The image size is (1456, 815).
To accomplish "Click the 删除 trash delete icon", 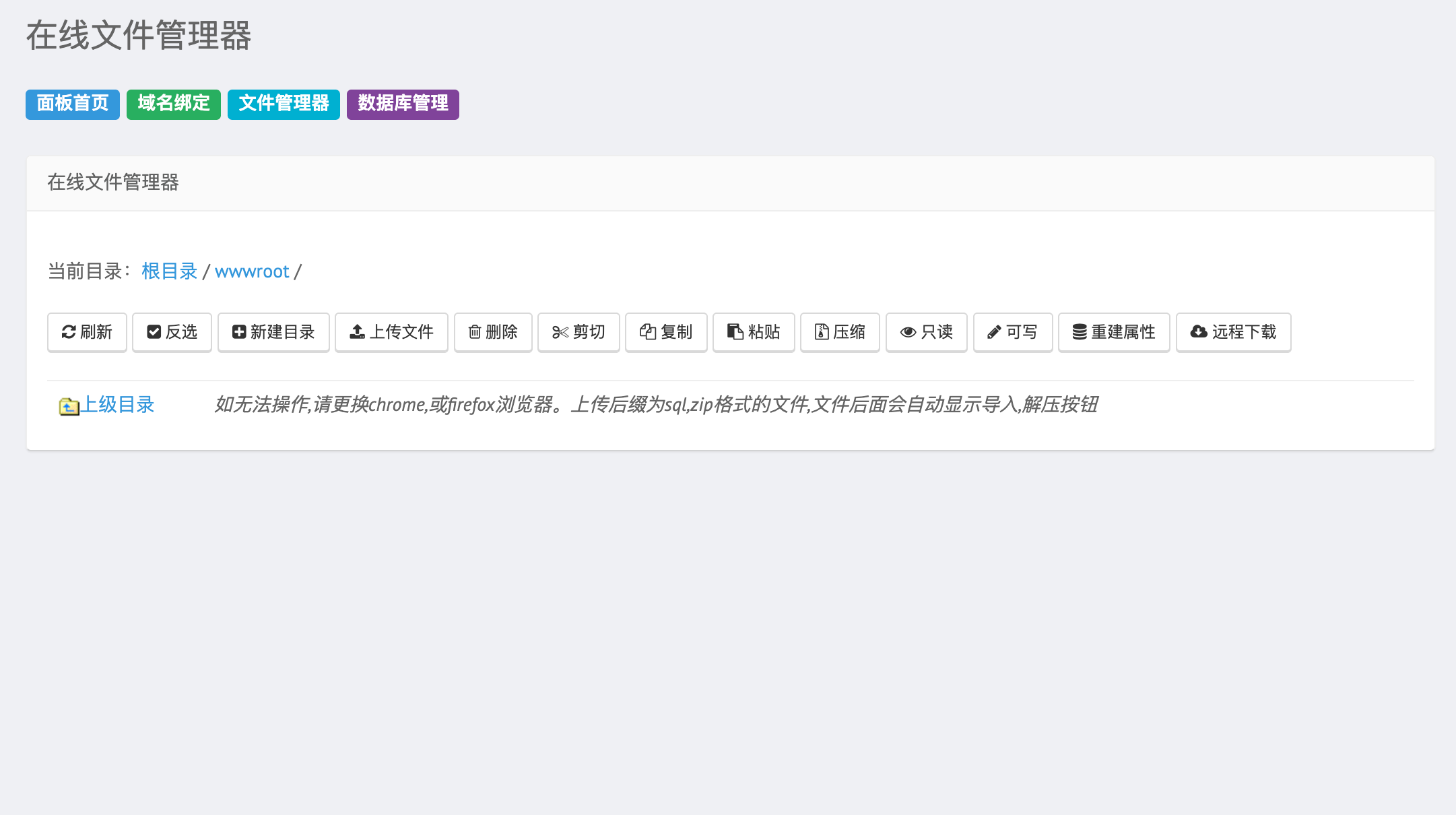I will pos(492,332).
